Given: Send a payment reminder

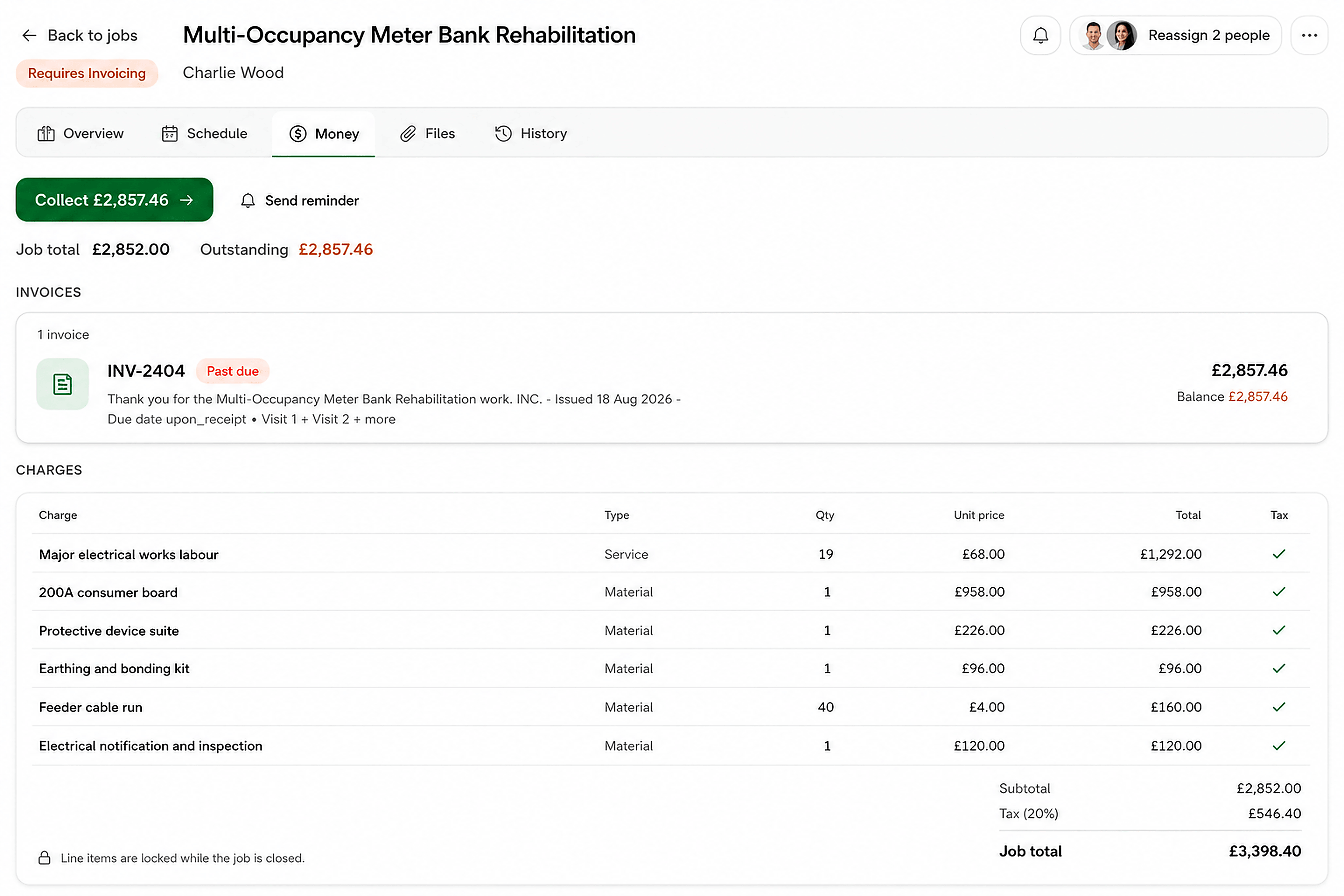Looking at the screenshot, I should [x=299, y=200].
